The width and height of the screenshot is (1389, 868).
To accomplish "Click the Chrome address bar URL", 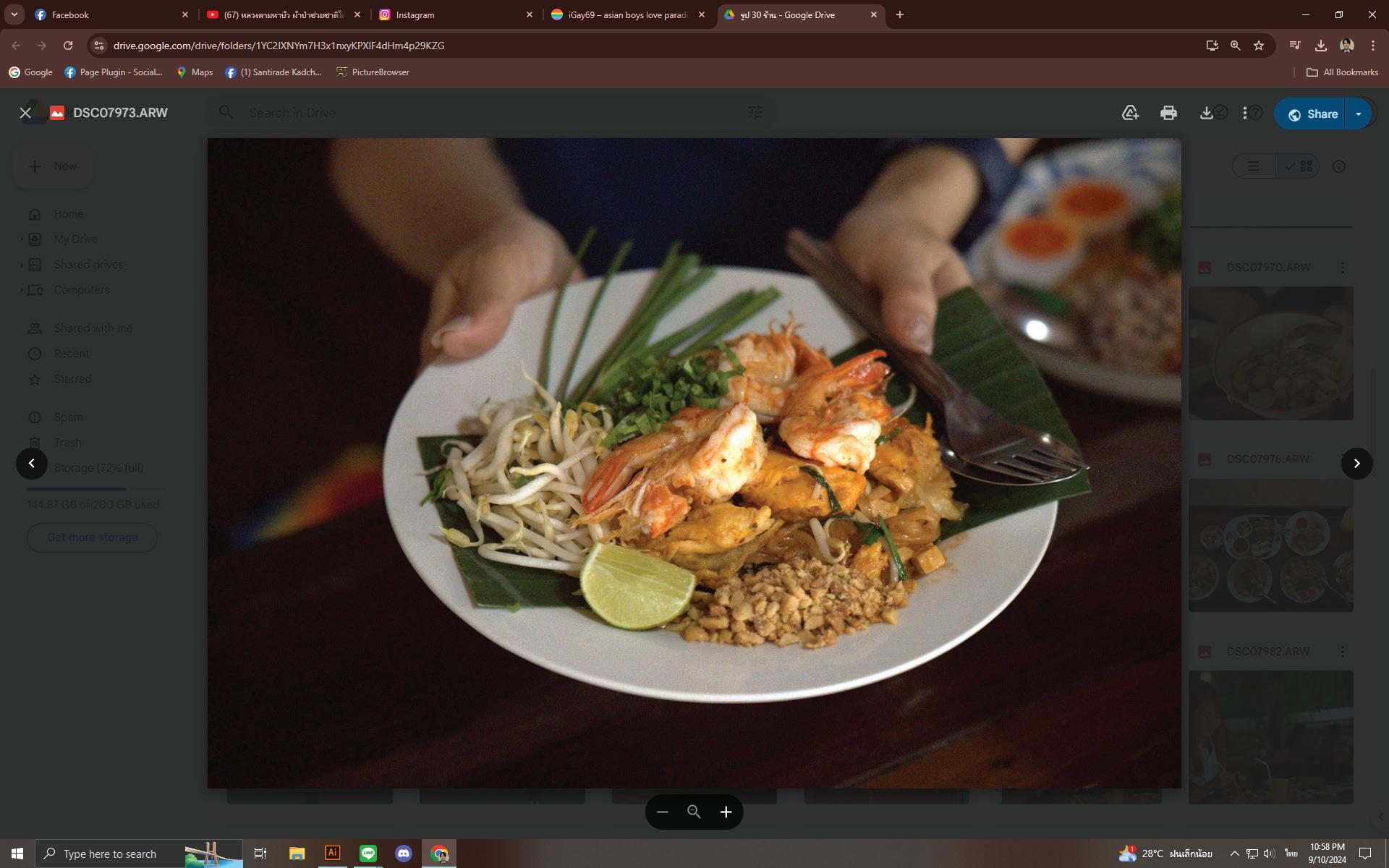I will pyautogui.click(x=279, y=46).
